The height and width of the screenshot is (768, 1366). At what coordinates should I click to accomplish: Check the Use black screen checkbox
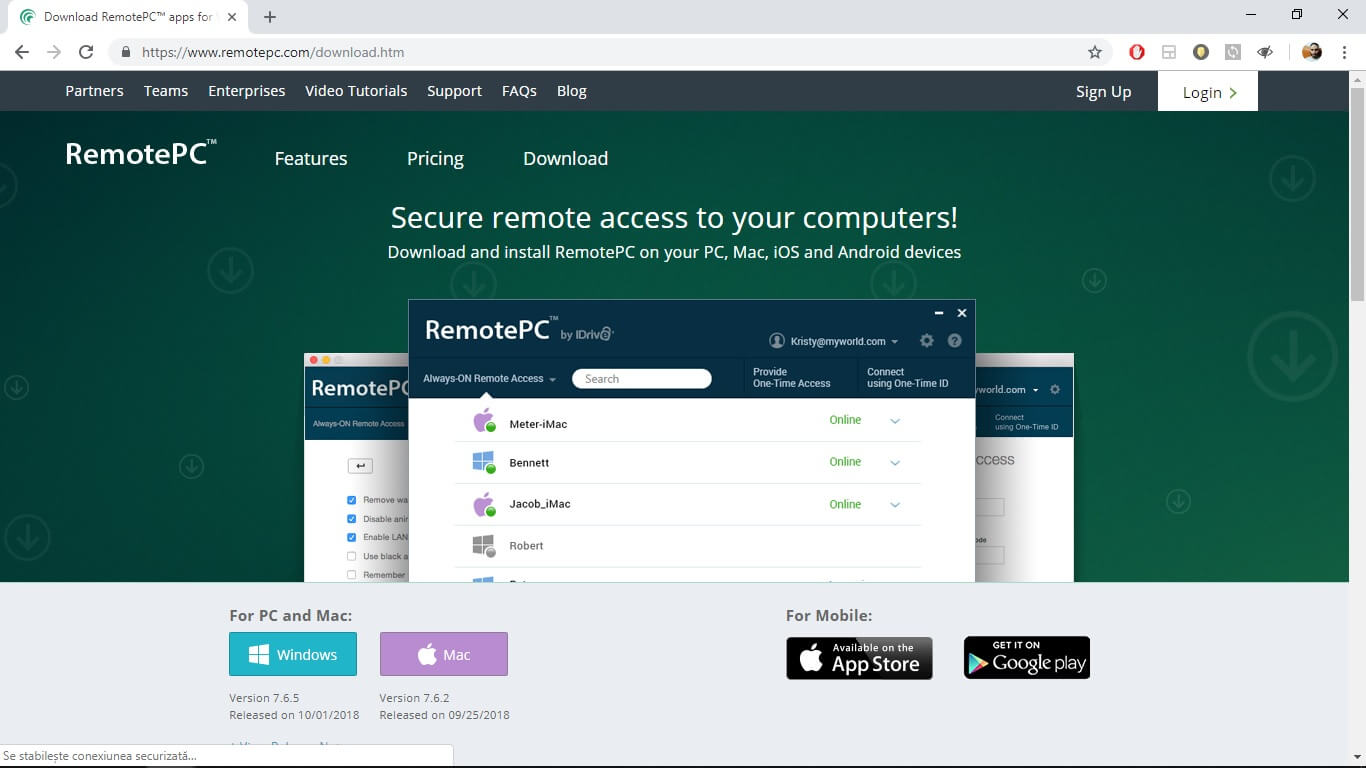351,556
